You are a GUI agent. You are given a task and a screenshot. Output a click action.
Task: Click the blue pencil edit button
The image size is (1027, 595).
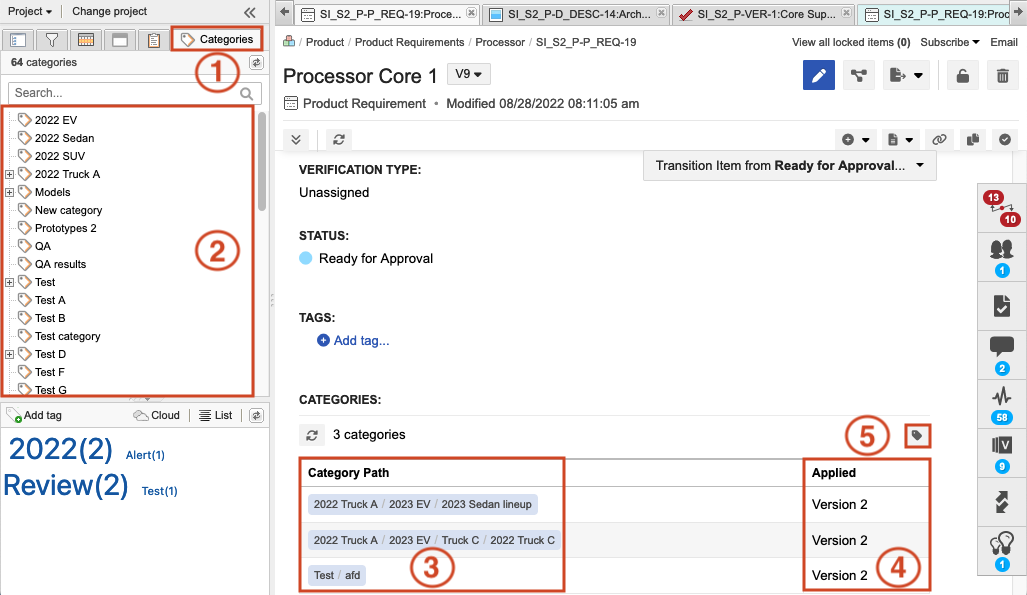coord(819,76)
